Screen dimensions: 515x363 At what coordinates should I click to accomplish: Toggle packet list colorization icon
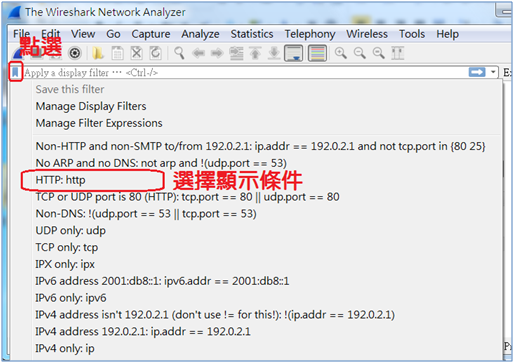tap(317, 53)
